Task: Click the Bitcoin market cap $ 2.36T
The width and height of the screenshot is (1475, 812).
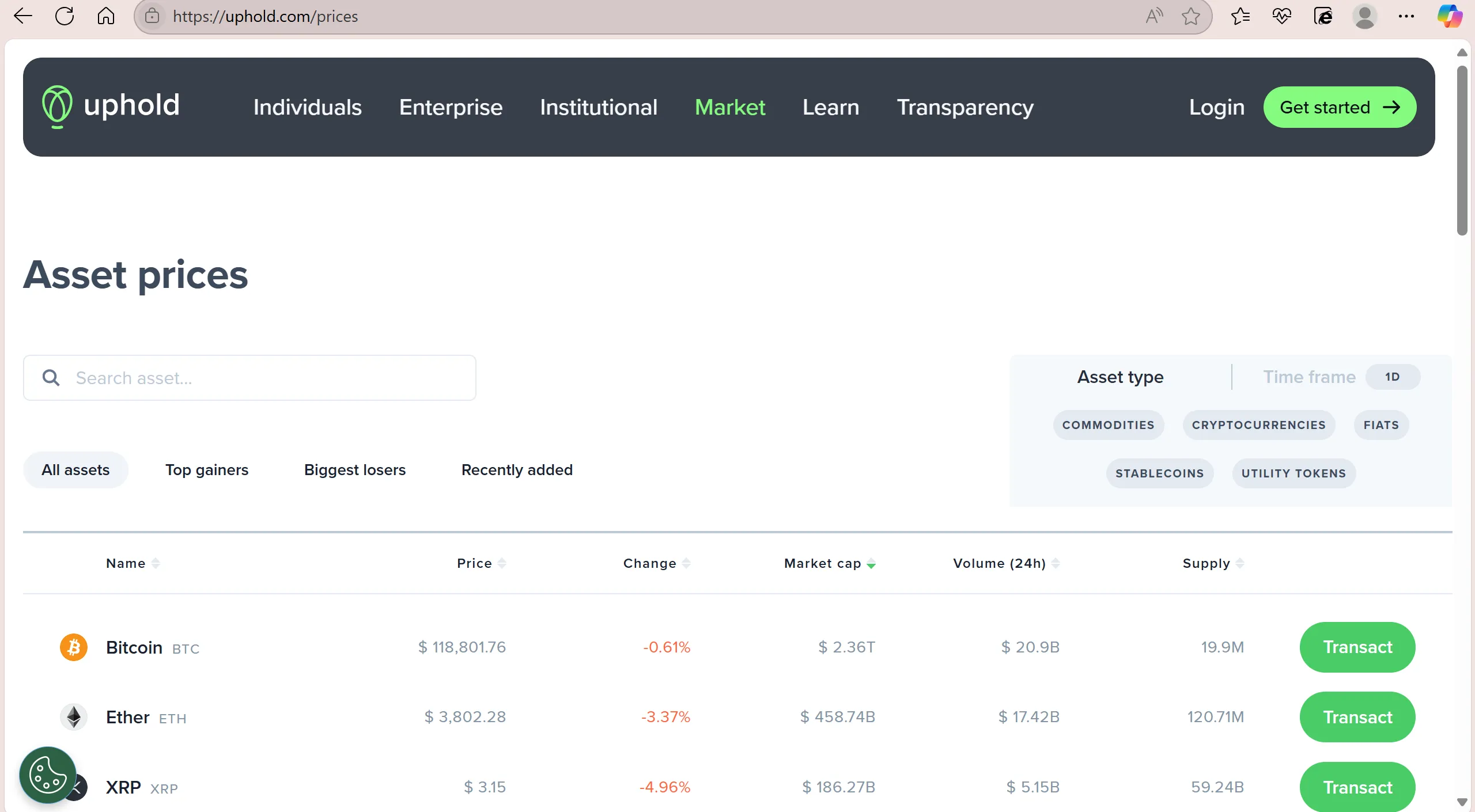Action: [x=846, y=647]
